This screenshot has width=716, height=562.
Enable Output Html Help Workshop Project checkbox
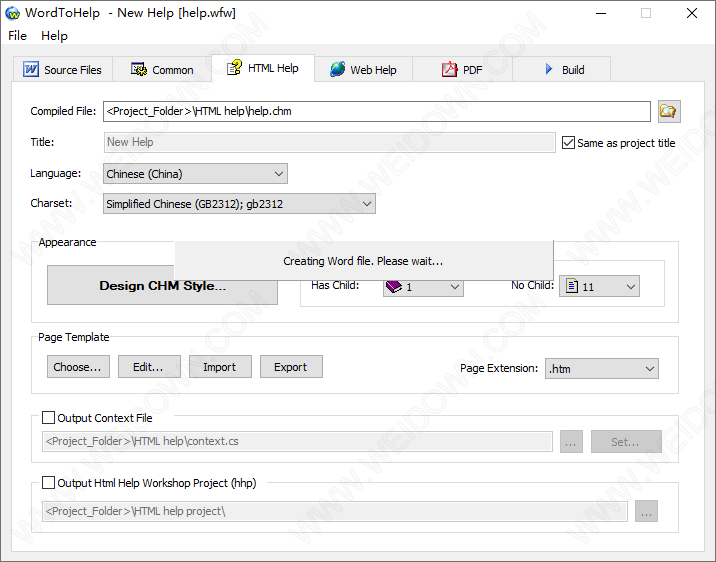pyautogui.click(x=48, y=483)
